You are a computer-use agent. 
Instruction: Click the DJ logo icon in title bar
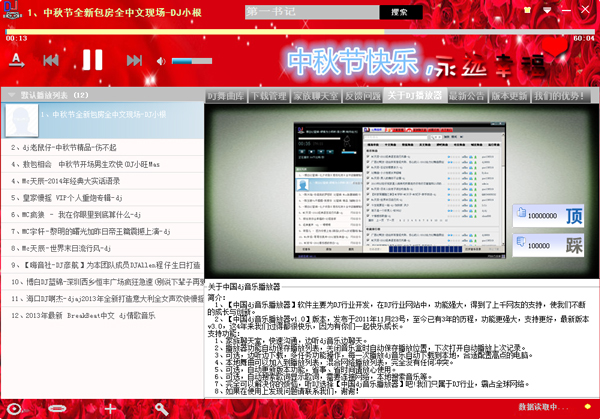click(x=11, y=10)
